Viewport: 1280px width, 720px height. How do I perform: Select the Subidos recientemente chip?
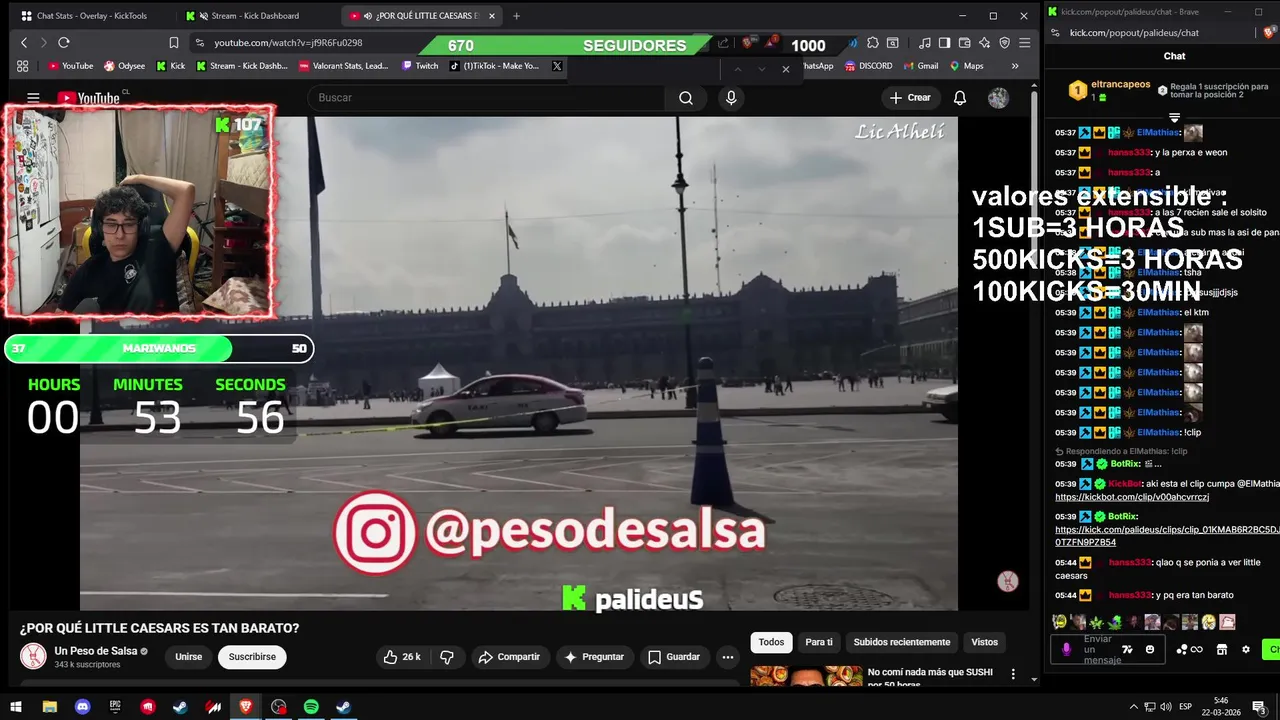(902, 642)
